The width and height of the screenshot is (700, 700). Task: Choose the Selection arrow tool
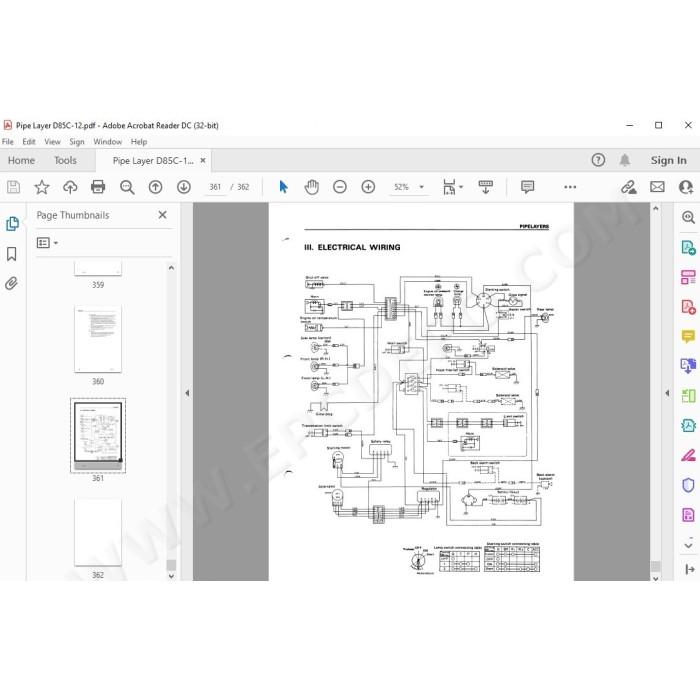[283, 187]
